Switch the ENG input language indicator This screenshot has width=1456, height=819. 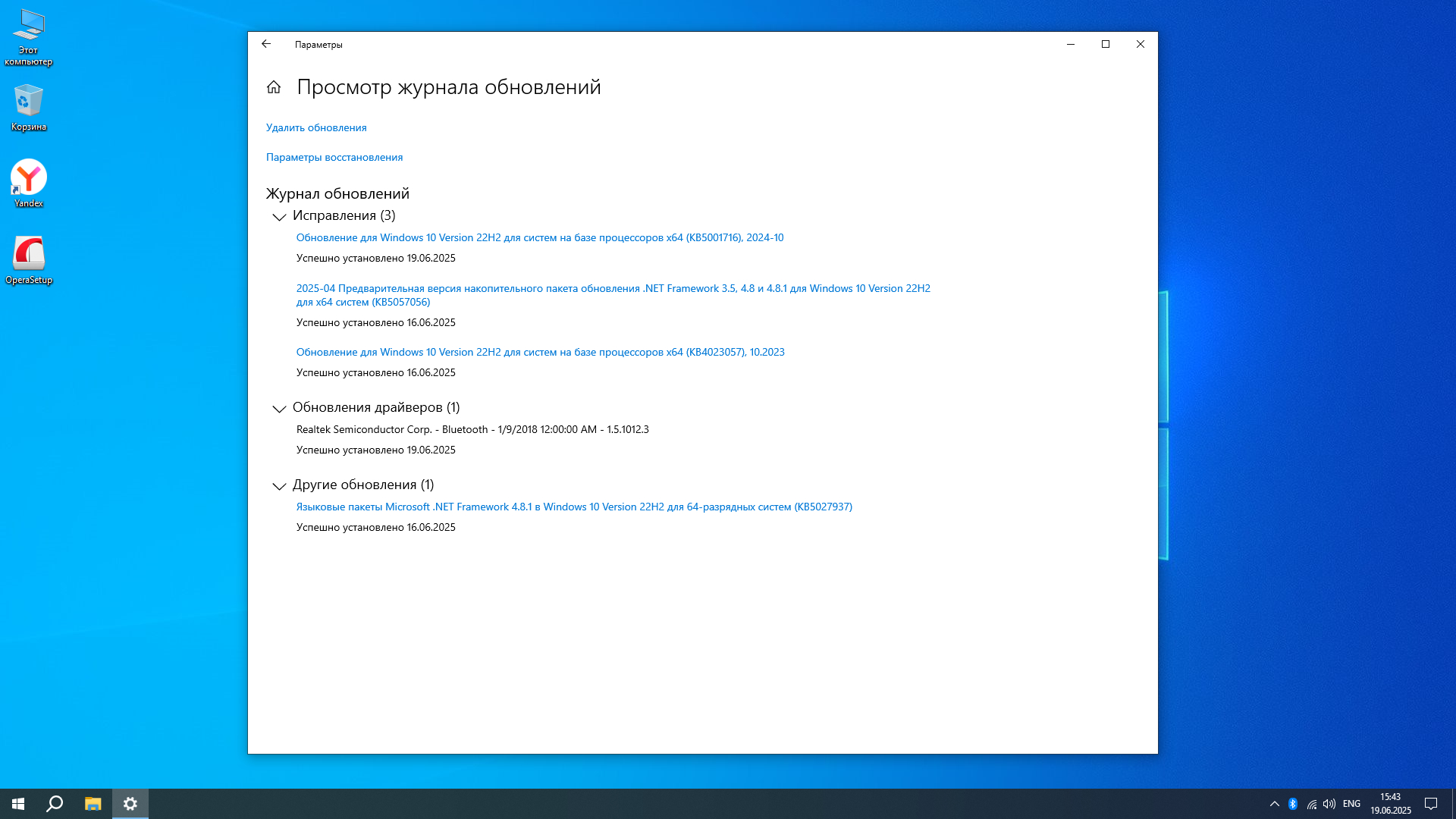click(1351, 804)
